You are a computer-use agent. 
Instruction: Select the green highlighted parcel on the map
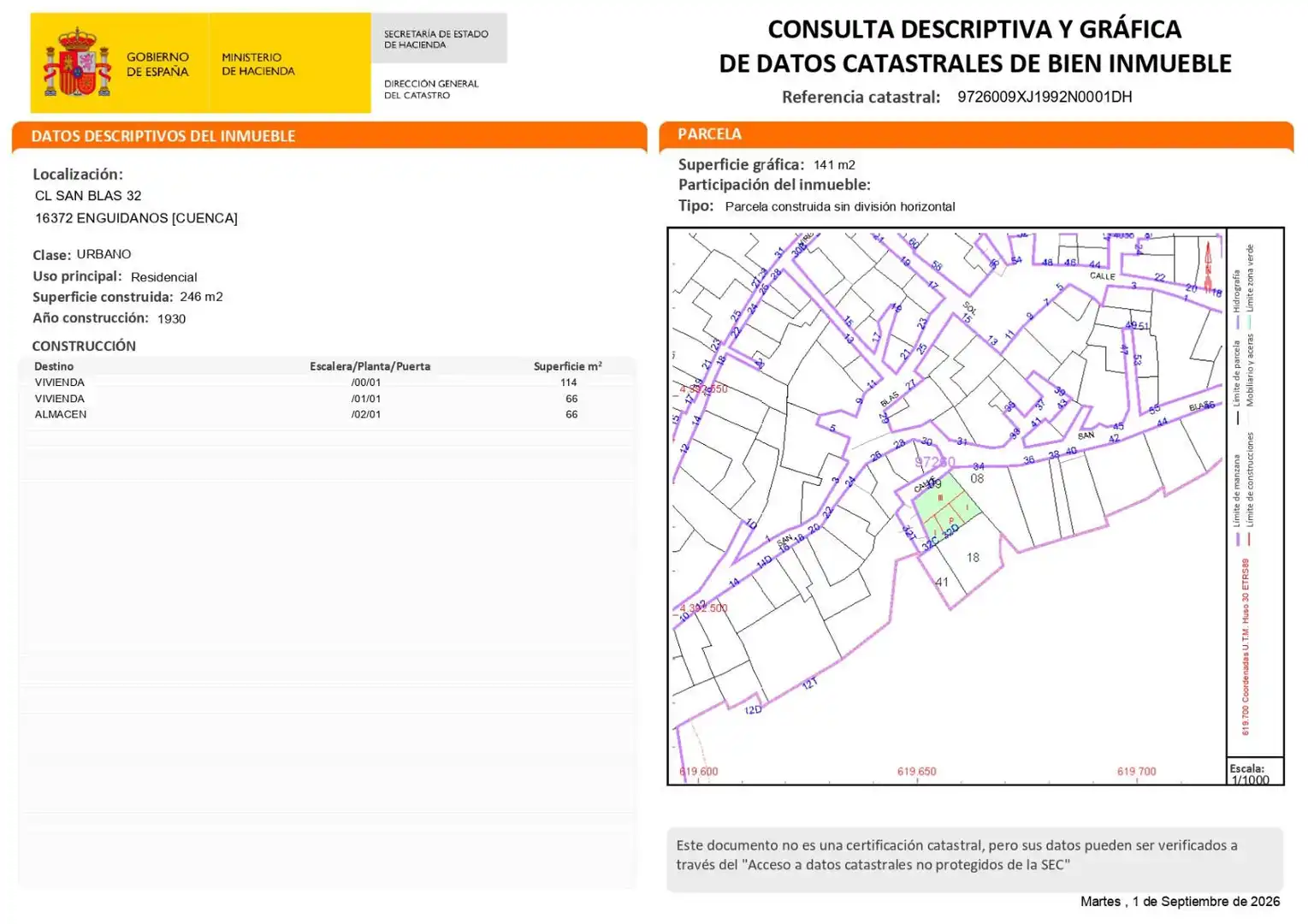(x=946, y=508)
